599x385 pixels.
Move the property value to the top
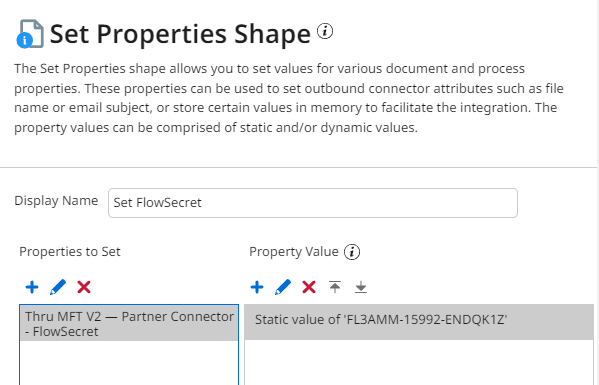click(335, 287)
